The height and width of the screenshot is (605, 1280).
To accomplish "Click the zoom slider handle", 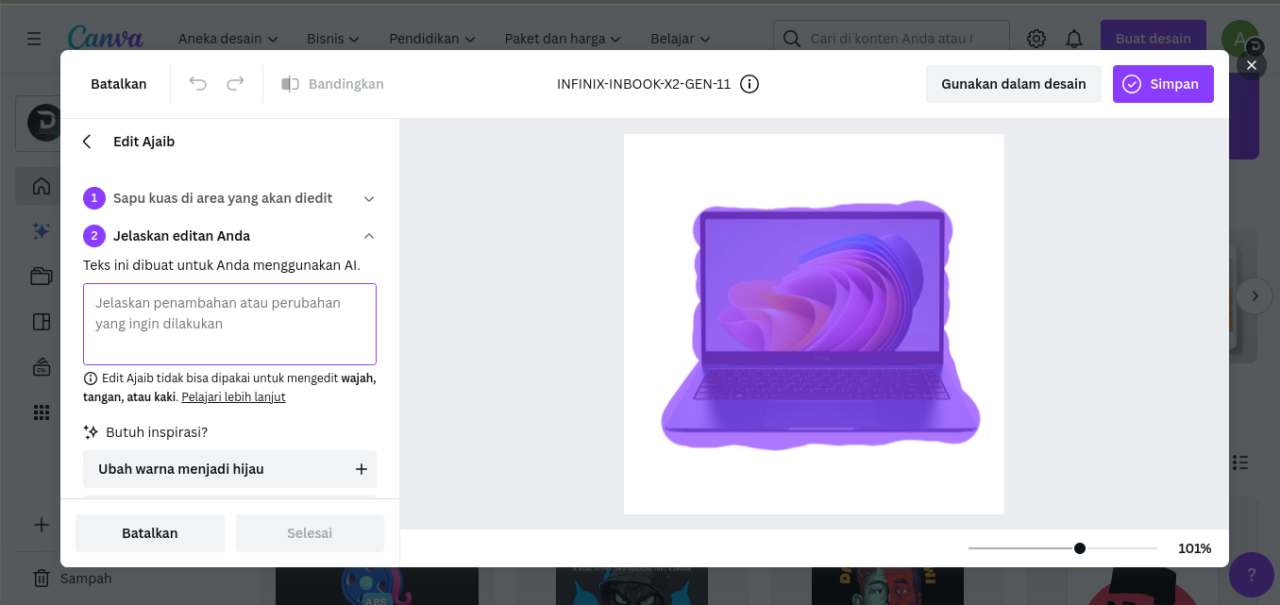I will [1079, 548].
